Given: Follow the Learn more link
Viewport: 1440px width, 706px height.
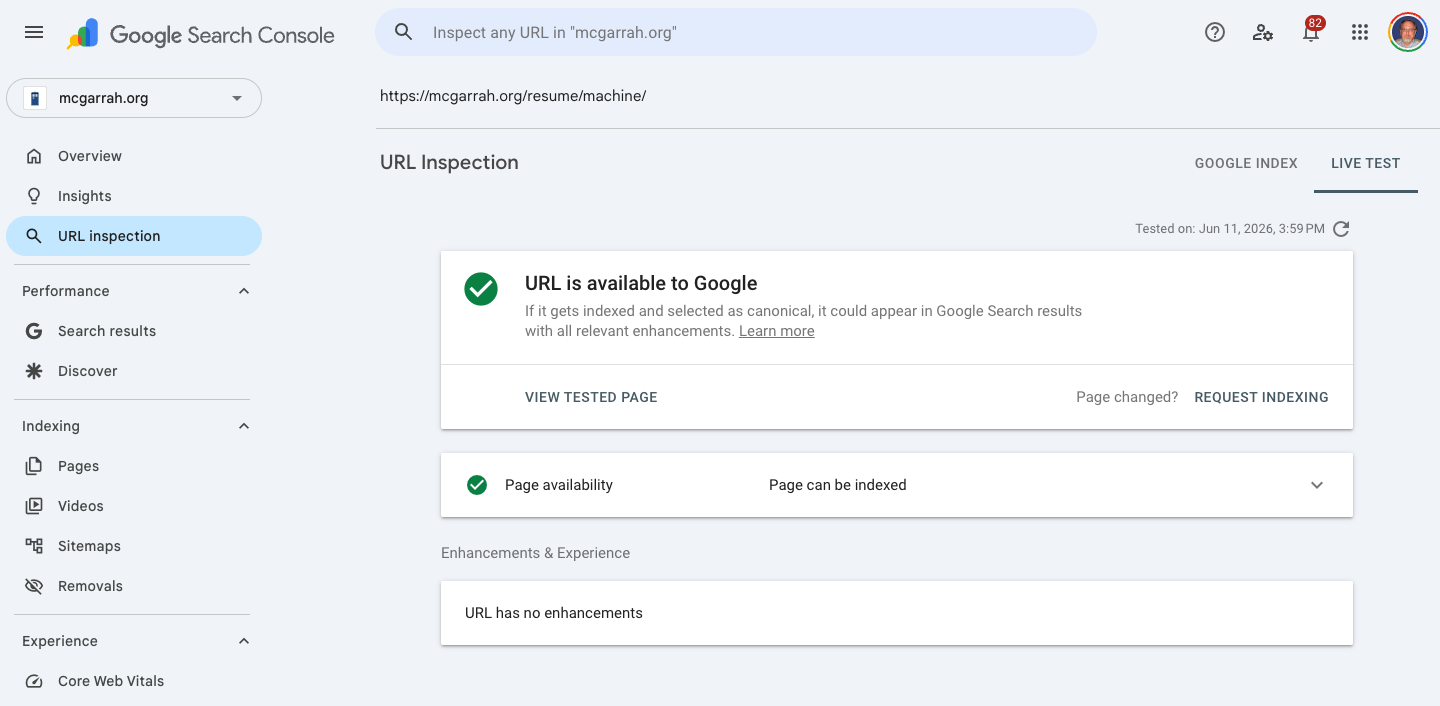Looking at the screenshot, I should click(777, 331).
